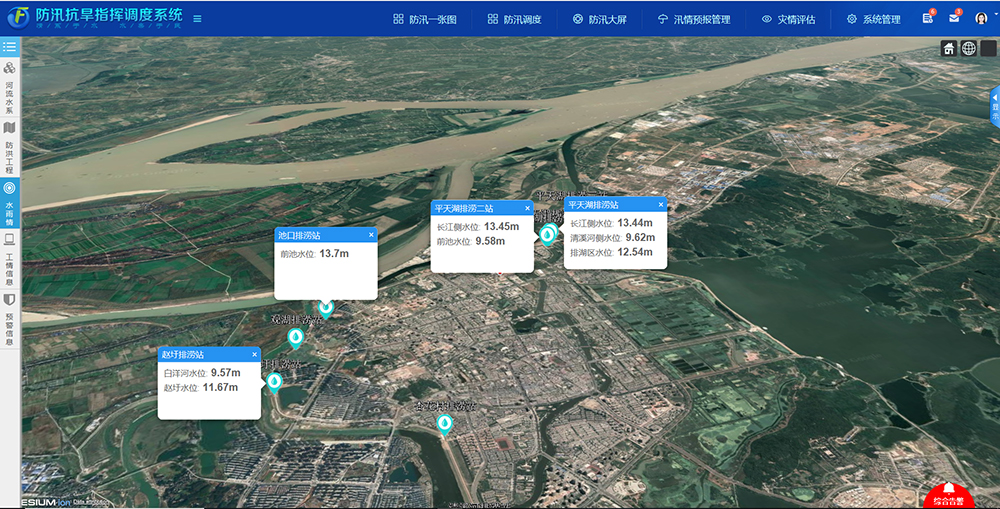The image size is (1000, 509).
Task: Click the hamburger menu icon beside system title
Action: tap(197, 19)
